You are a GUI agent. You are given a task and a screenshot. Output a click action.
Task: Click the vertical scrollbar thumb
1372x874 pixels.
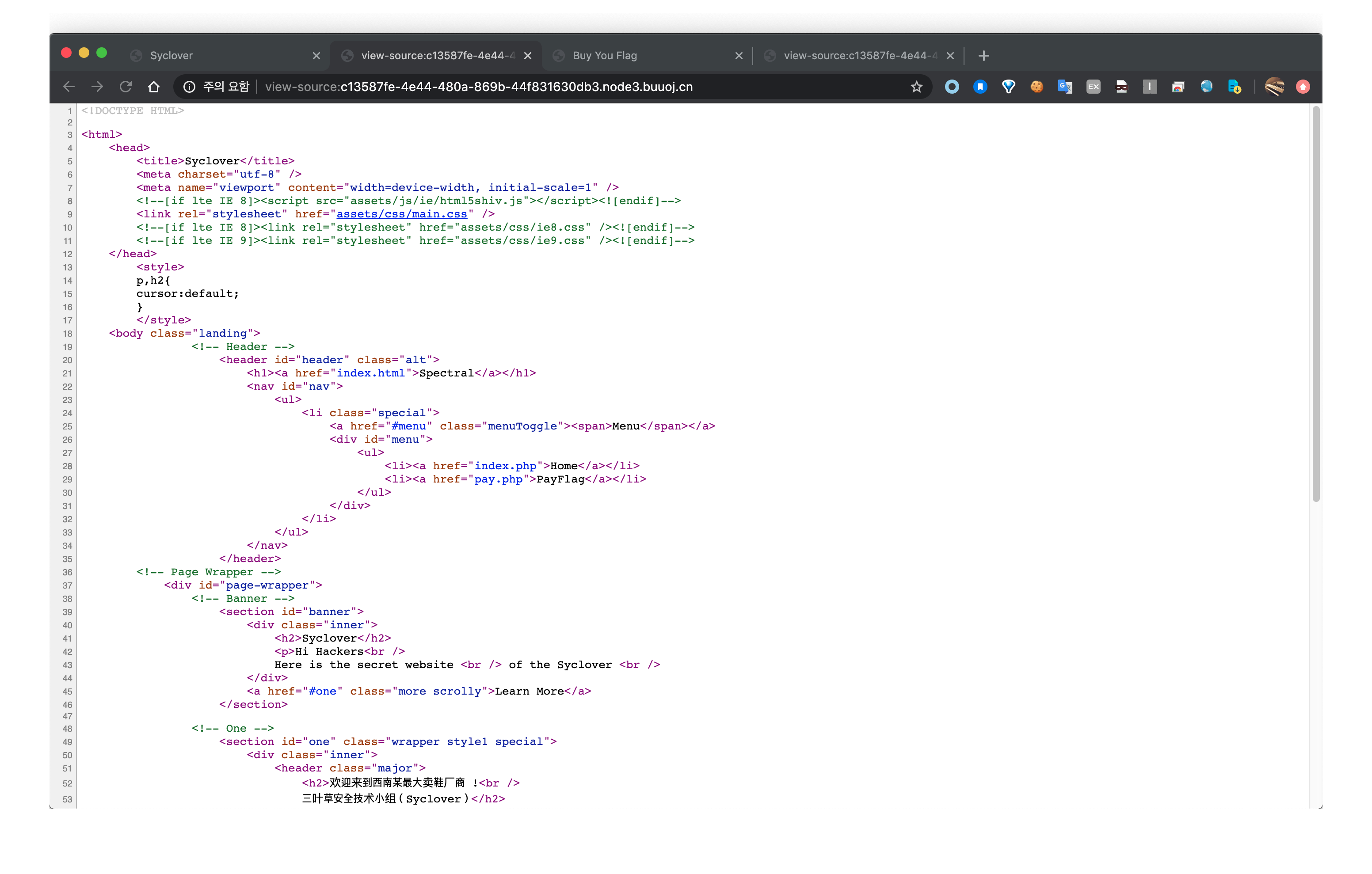(1315, 302)
